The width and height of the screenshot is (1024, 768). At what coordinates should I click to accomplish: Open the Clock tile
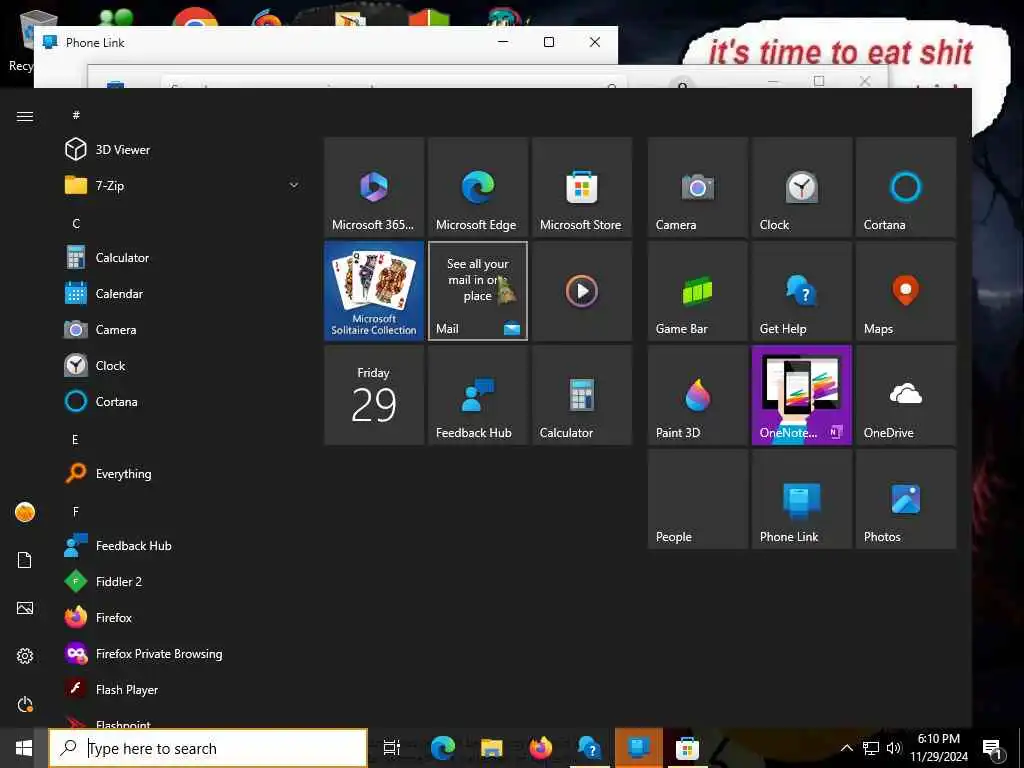pyautogui.click(x=802, y=187)
